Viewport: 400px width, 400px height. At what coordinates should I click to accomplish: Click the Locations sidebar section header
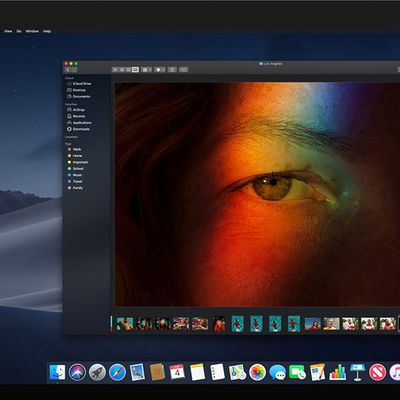(x=71, y=137)
